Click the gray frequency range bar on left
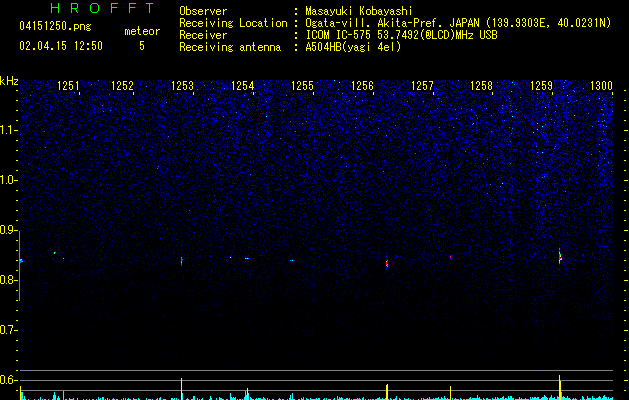 pos(20,266)
